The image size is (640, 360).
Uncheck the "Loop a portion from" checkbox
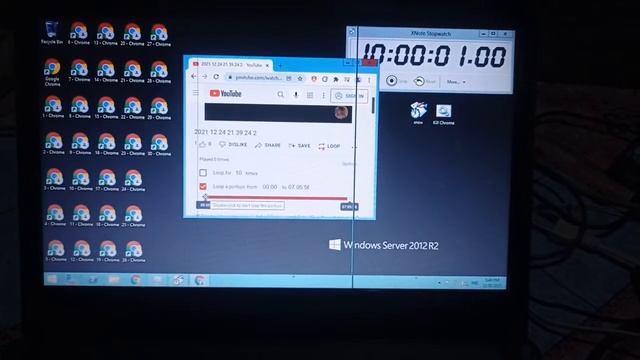pos(203,187)
